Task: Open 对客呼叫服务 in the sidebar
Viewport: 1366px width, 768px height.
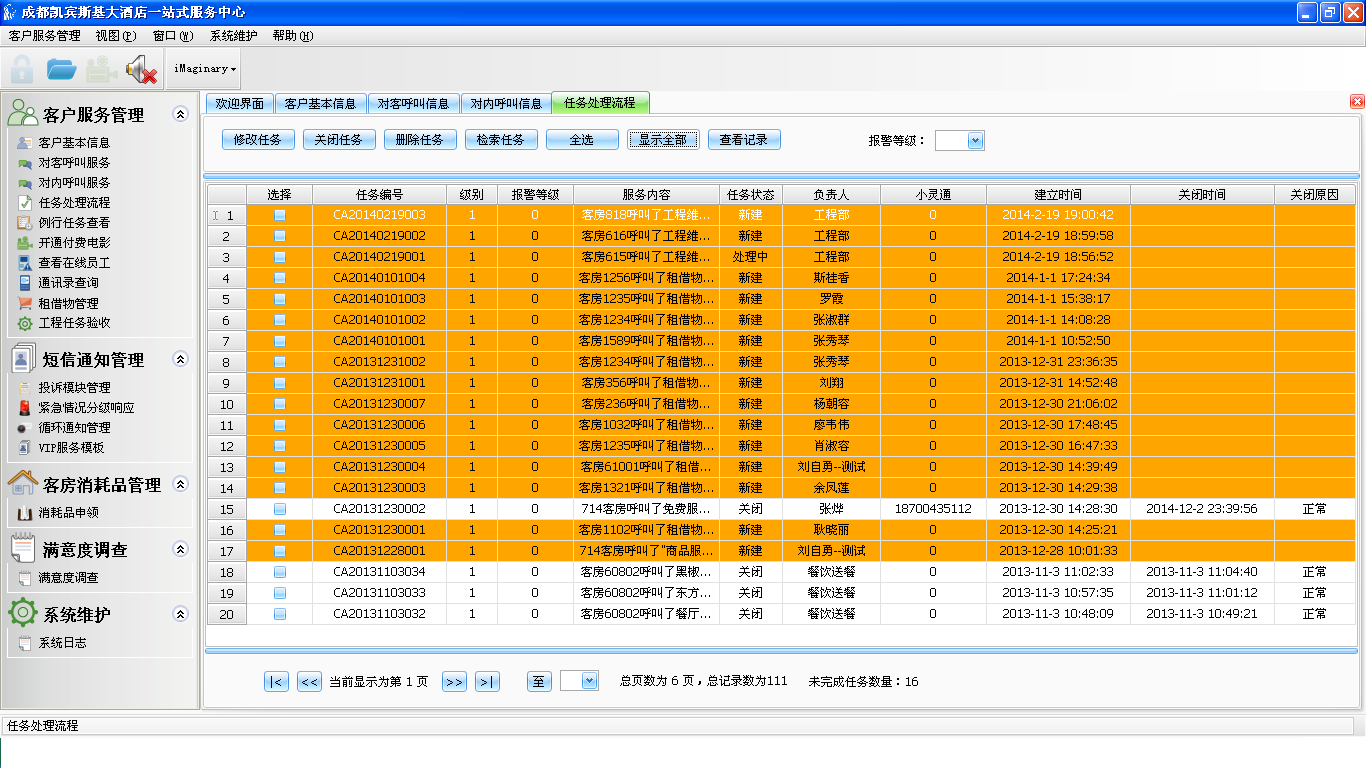Action: [74, 163]
